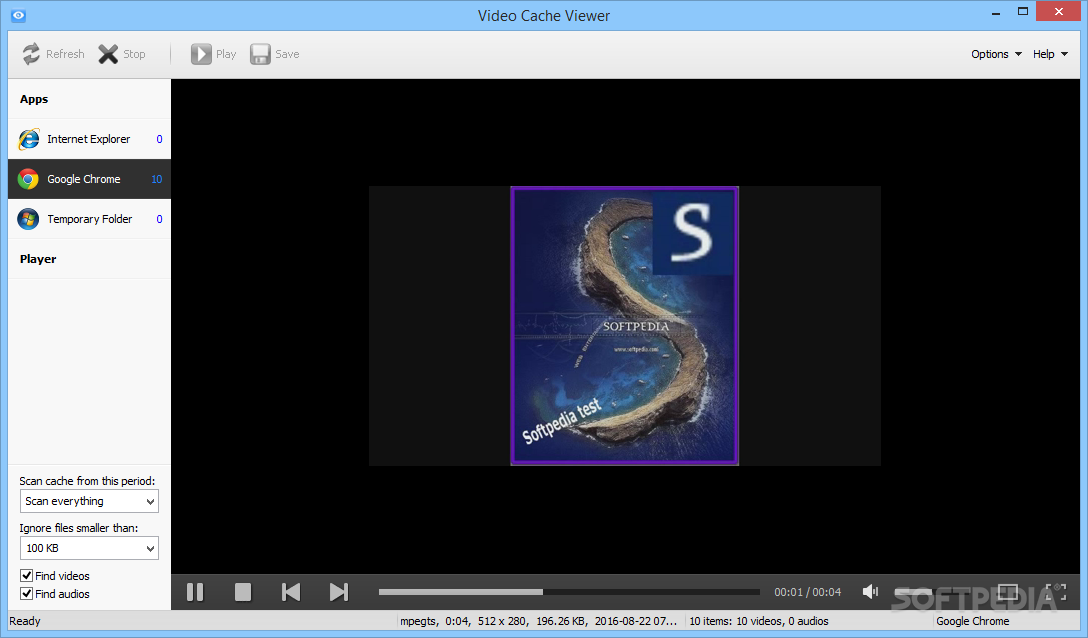Screen dimensions: 1088x638
Task: Maximize the Video Cache Viewer window
Action: pyautogui.click(x=1023, y=12)
